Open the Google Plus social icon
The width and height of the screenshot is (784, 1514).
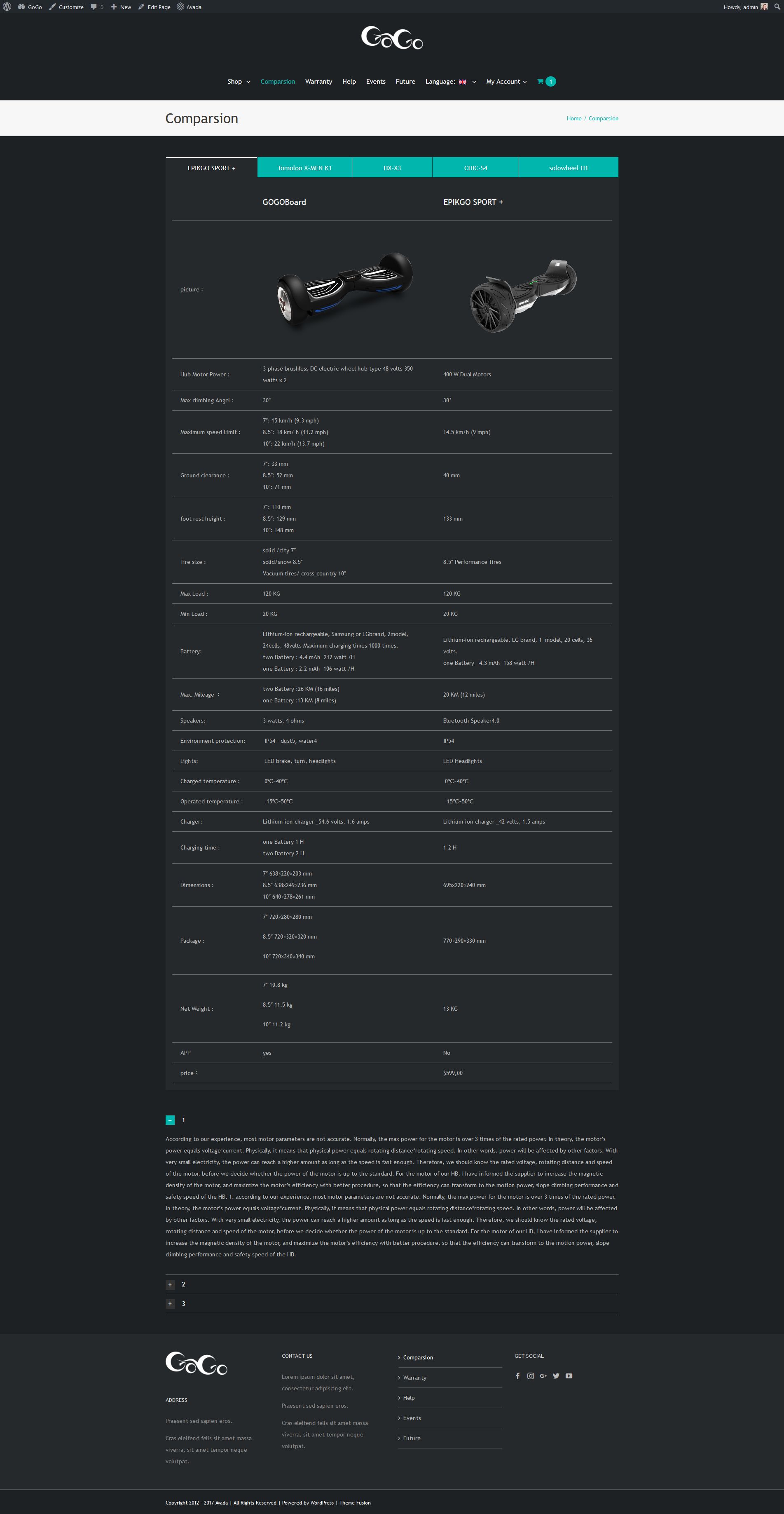pyautogui.click(x=543, y=1376)
